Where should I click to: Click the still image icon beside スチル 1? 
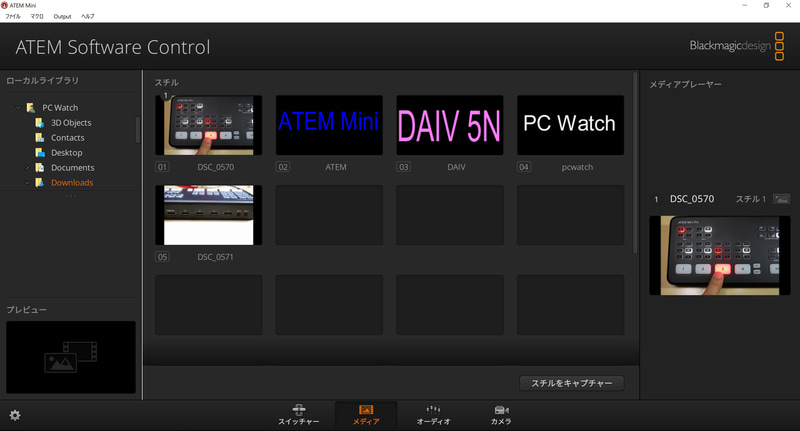(781, 199)
